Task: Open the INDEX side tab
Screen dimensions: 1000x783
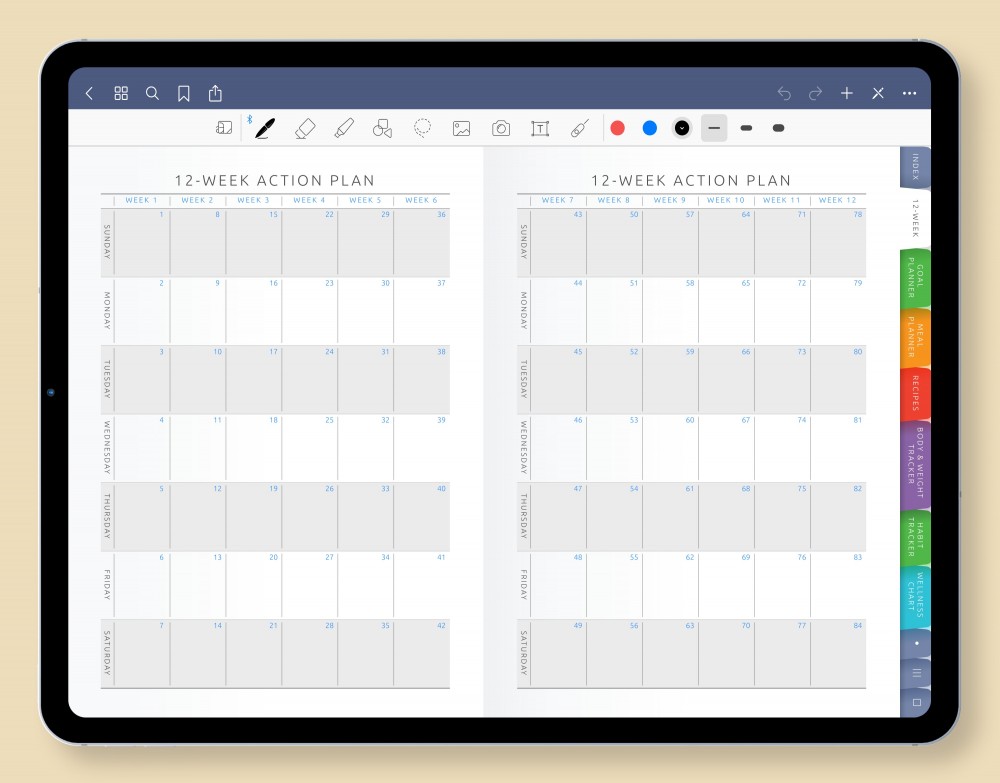Action: [915, 166]
